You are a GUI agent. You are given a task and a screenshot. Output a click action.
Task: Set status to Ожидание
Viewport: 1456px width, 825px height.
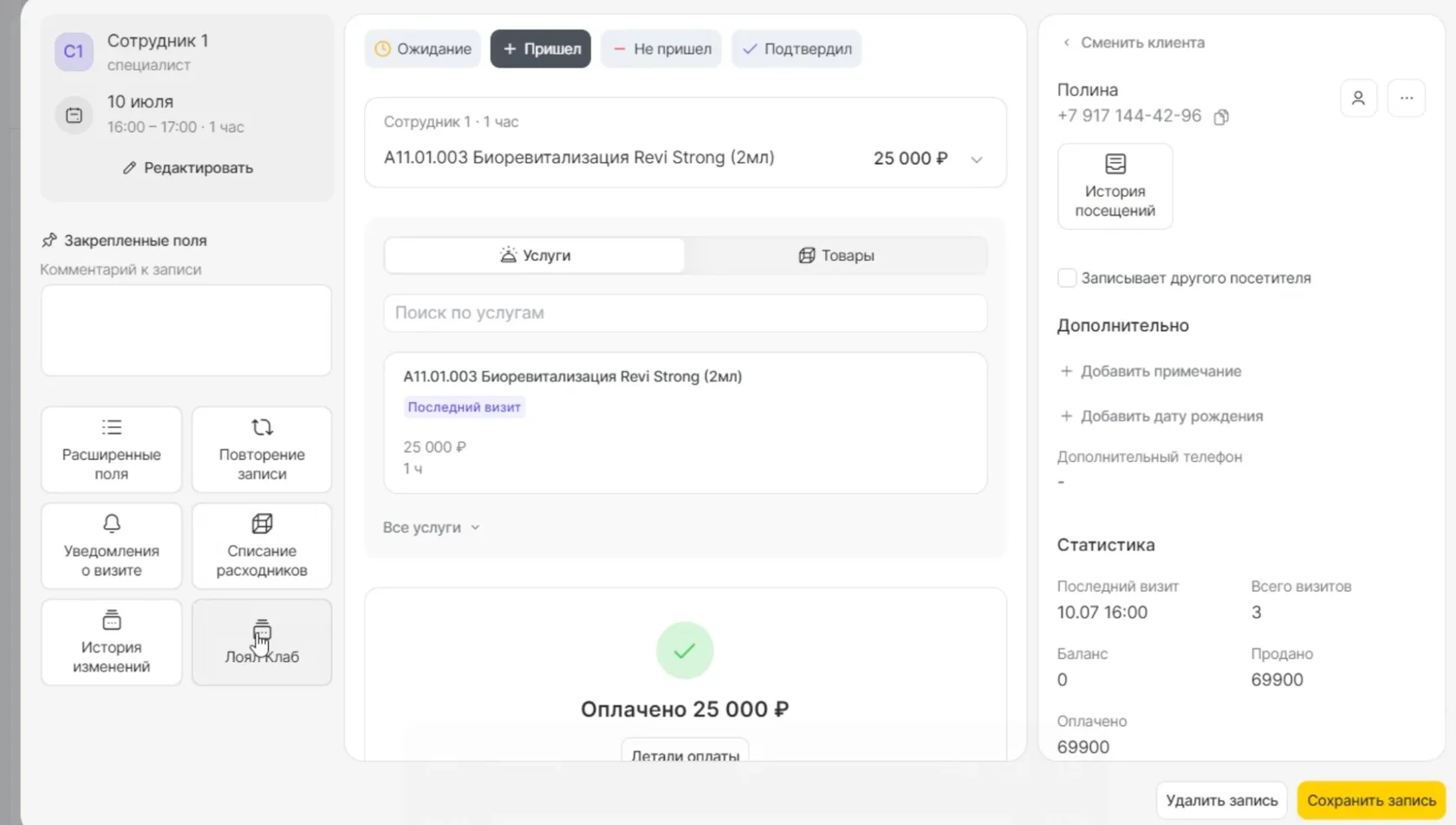point(423,49)
